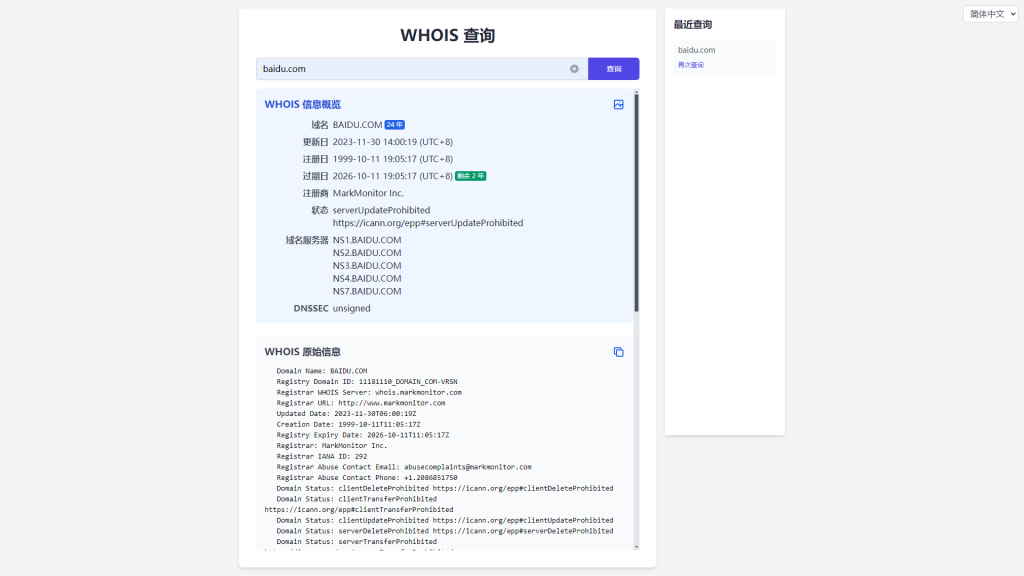Click the serverDeleteProhibited domain status line
This screenshot has height=576, width=1024.
click(445, 531)
